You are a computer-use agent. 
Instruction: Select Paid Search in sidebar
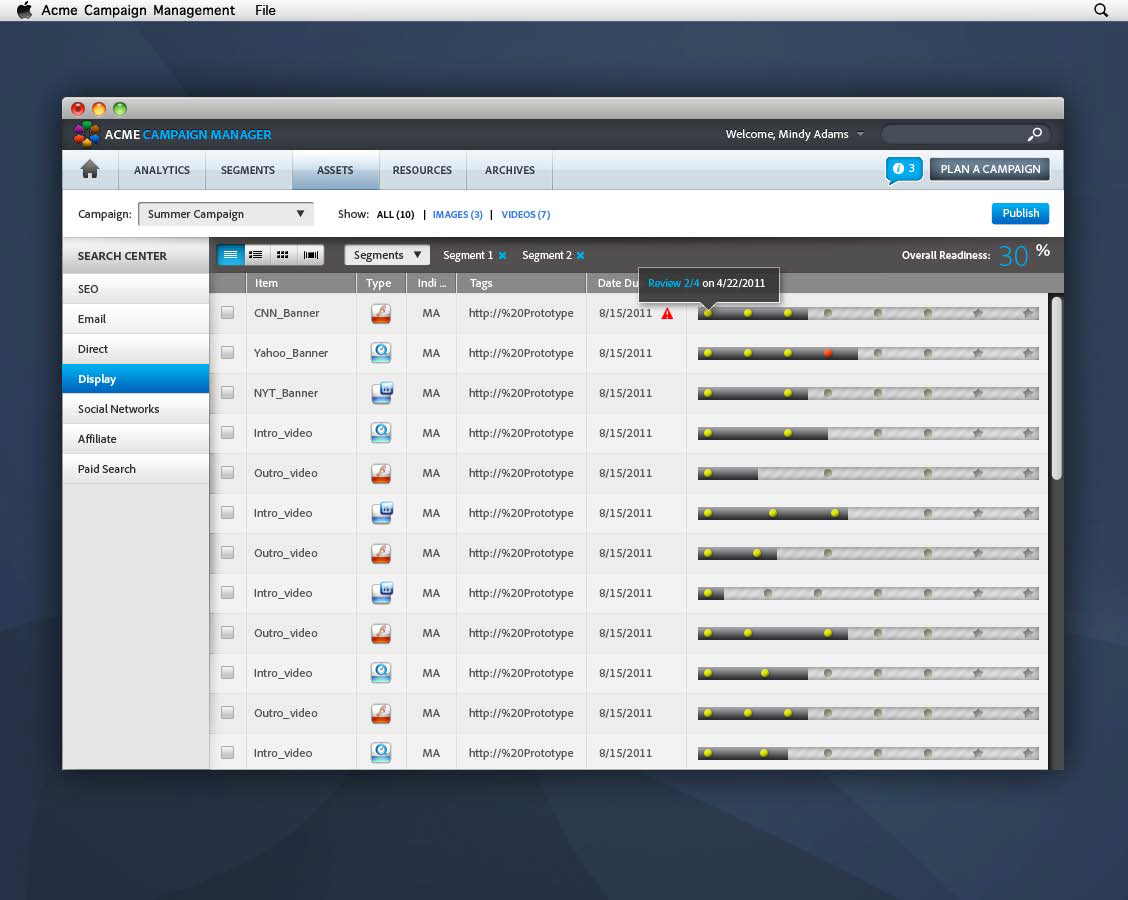(x=136, y=468)
